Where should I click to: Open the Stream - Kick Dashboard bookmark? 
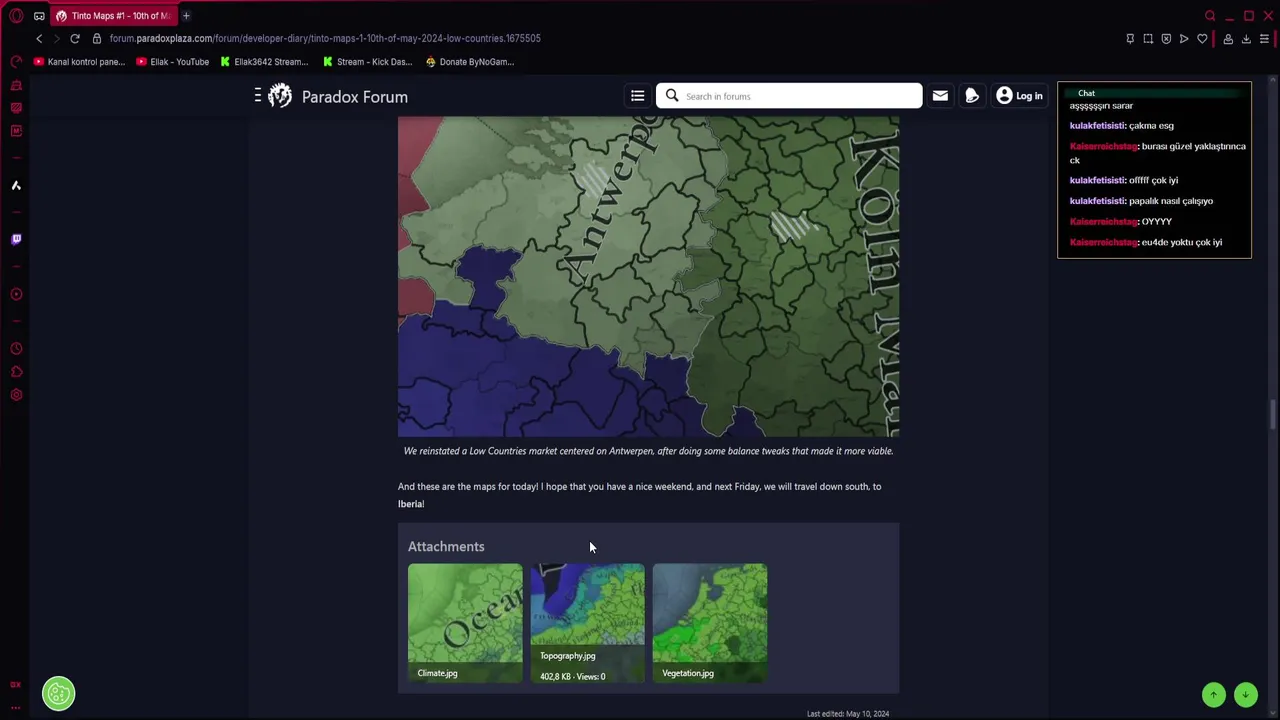point(367,62)
